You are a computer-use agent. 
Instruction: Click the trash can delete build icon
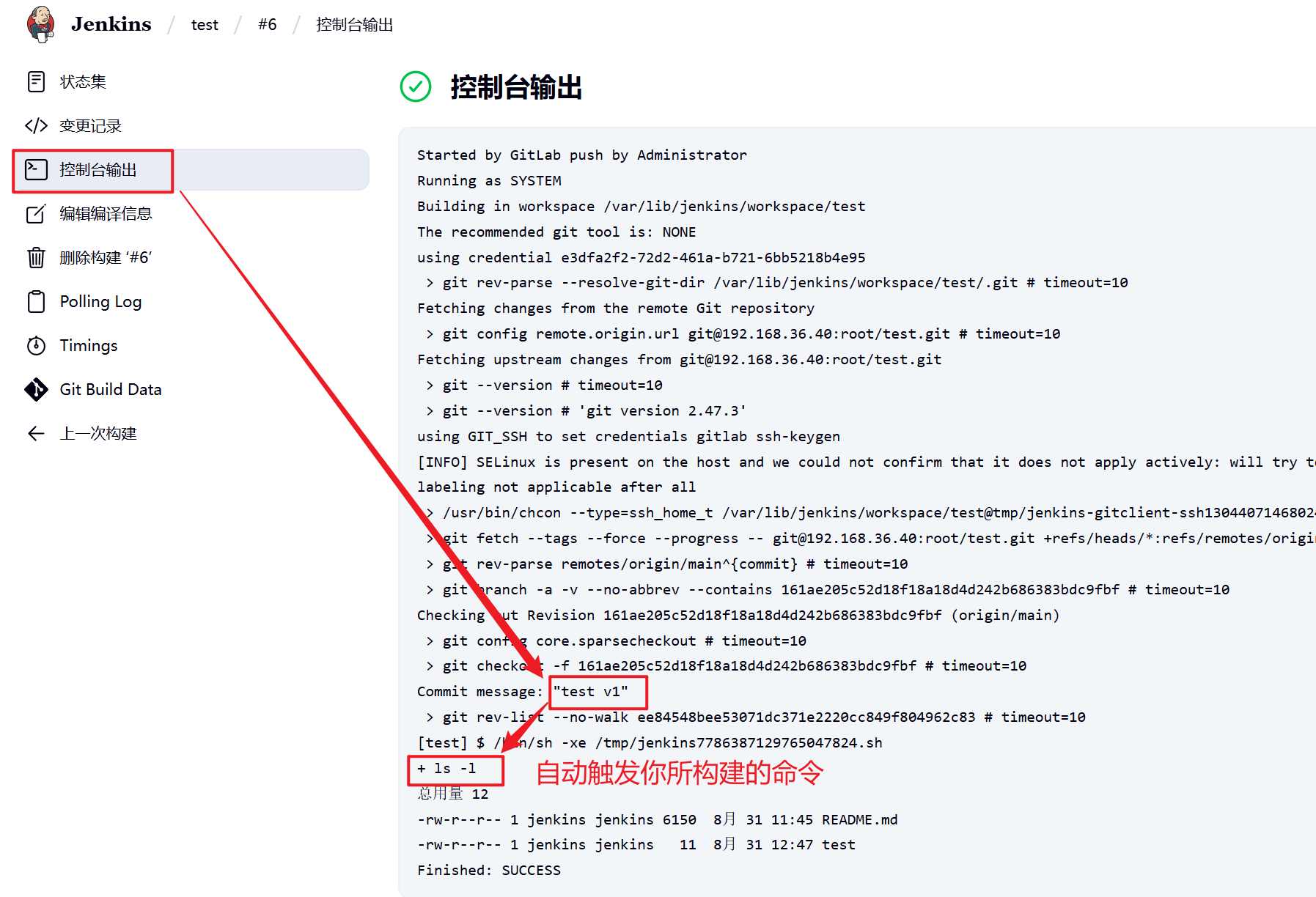36,257
